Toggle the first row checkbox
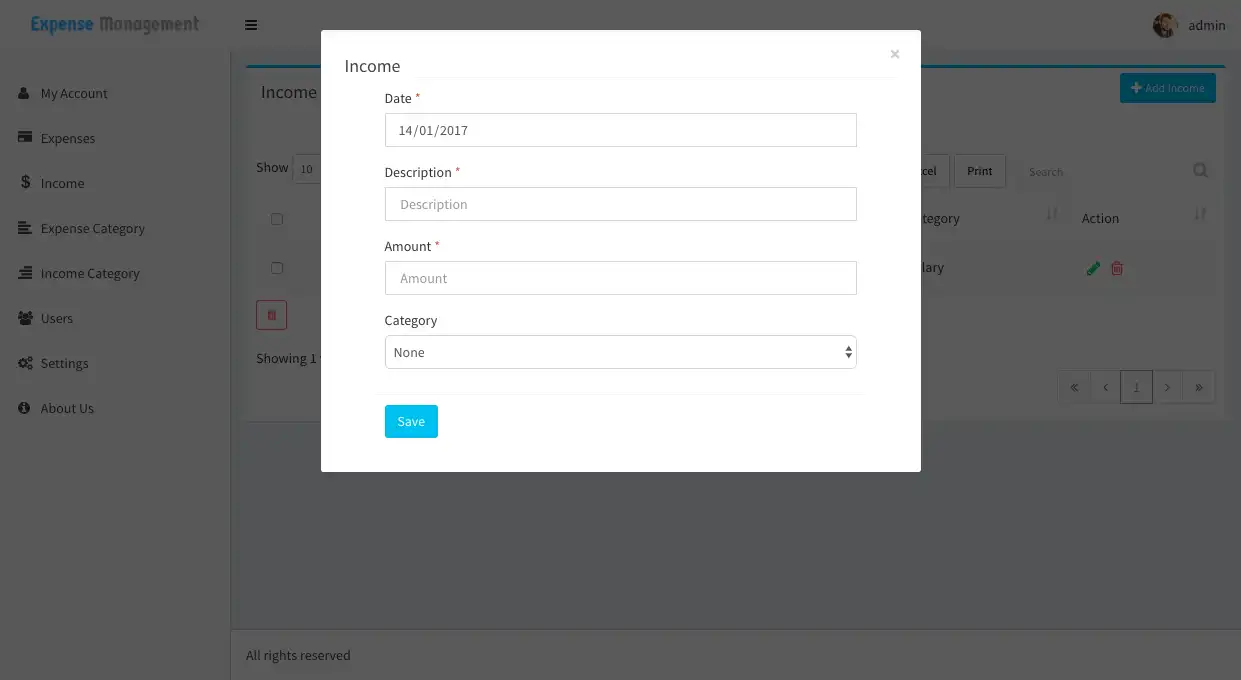1241x680 pixels. [x=277, y=268]
